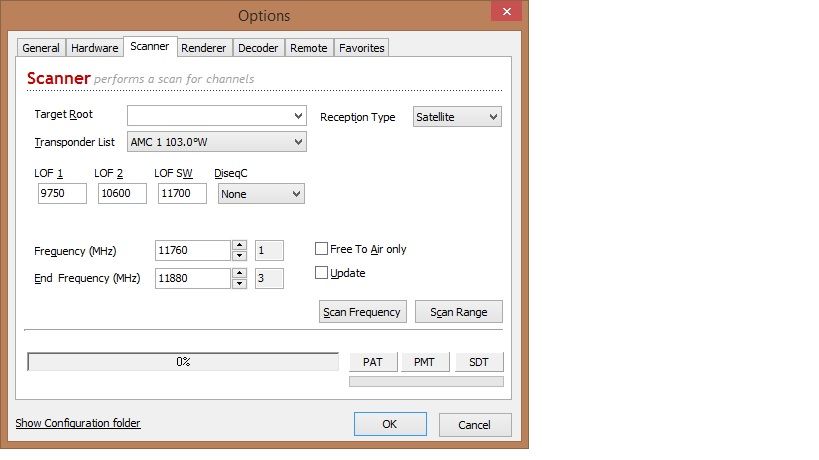Click the SDT button
The image size is (819, 460).
(479, 362)
